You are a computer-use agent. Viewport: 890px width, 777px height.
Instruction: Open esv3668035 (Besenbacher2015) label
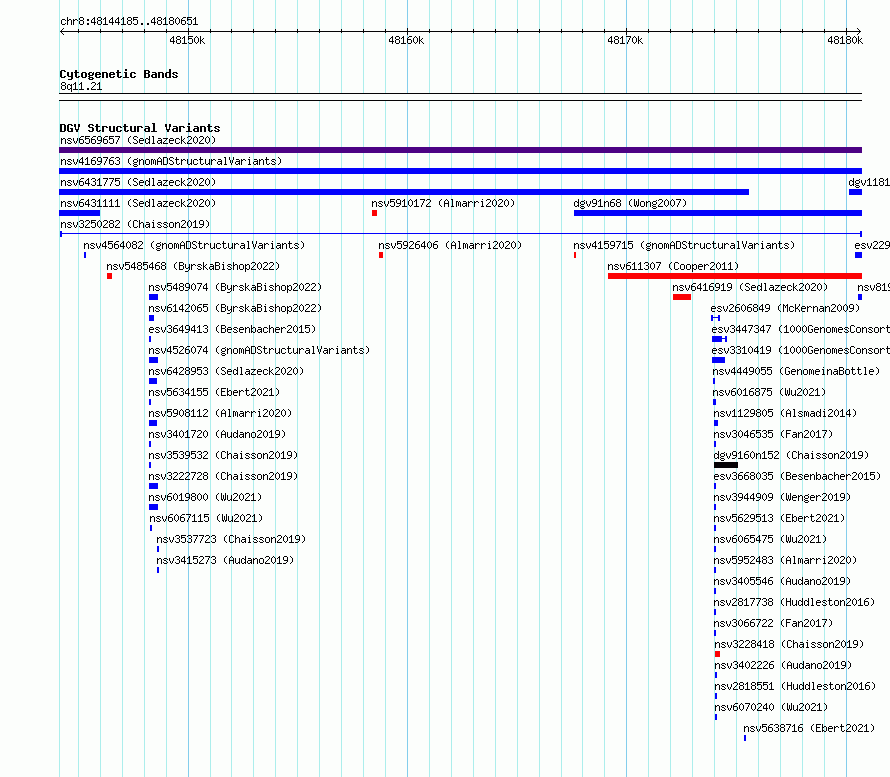797,476
